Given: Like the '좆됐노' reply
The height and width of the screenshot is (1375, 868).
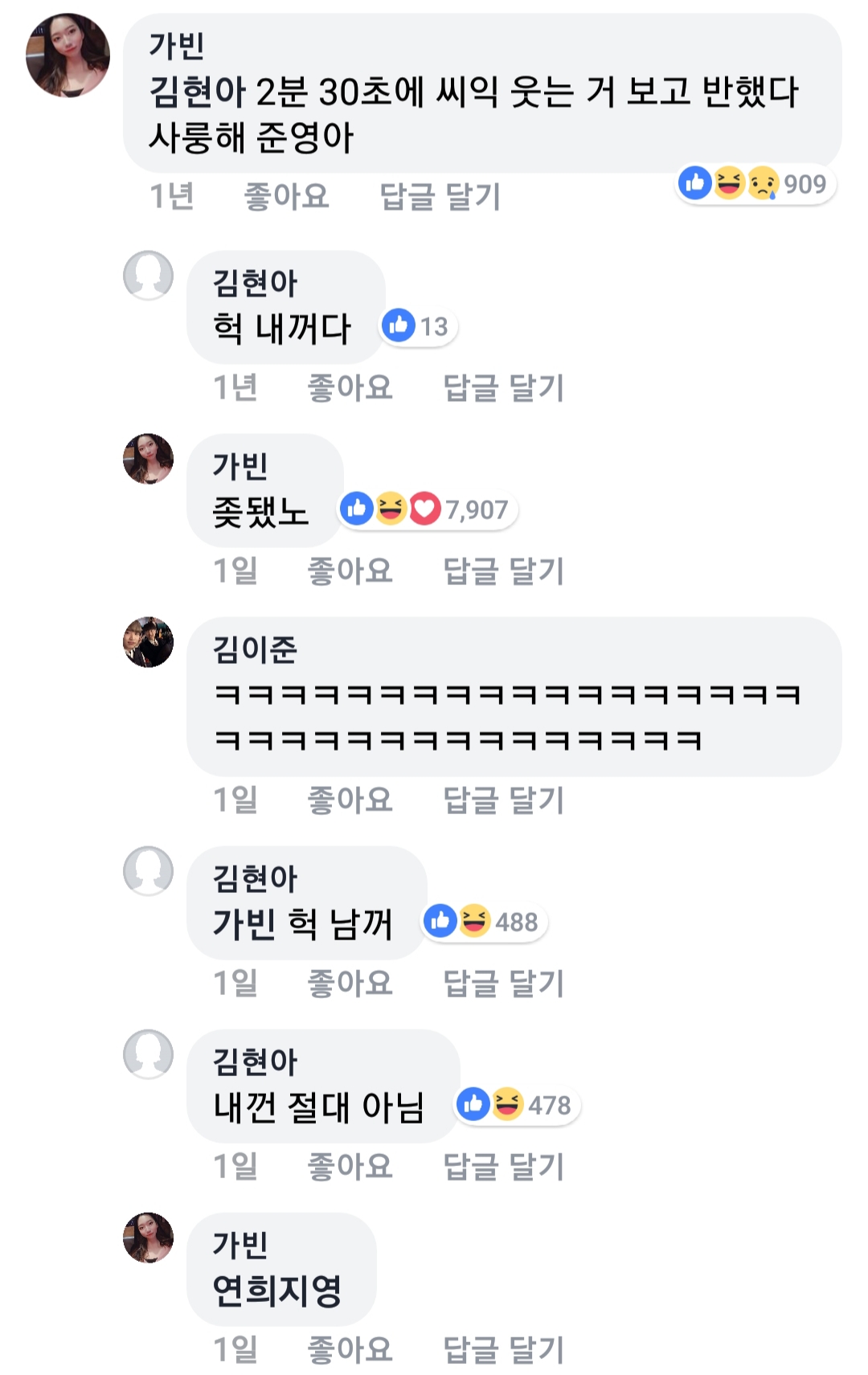Looking at the screenshot, I should [350, 571].
